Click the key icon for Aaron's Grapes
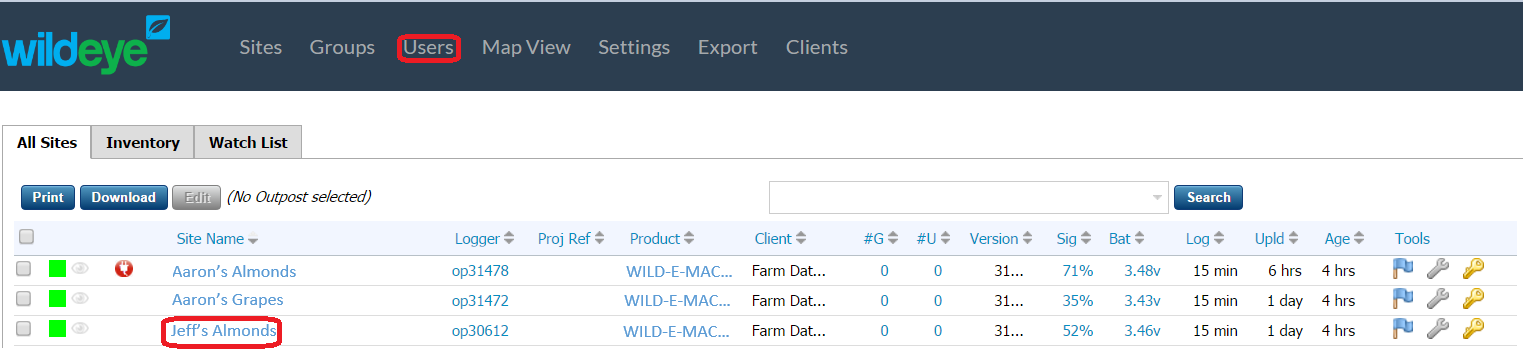Viewport: 1523px width, 364px height. [x=1473, y=298]
